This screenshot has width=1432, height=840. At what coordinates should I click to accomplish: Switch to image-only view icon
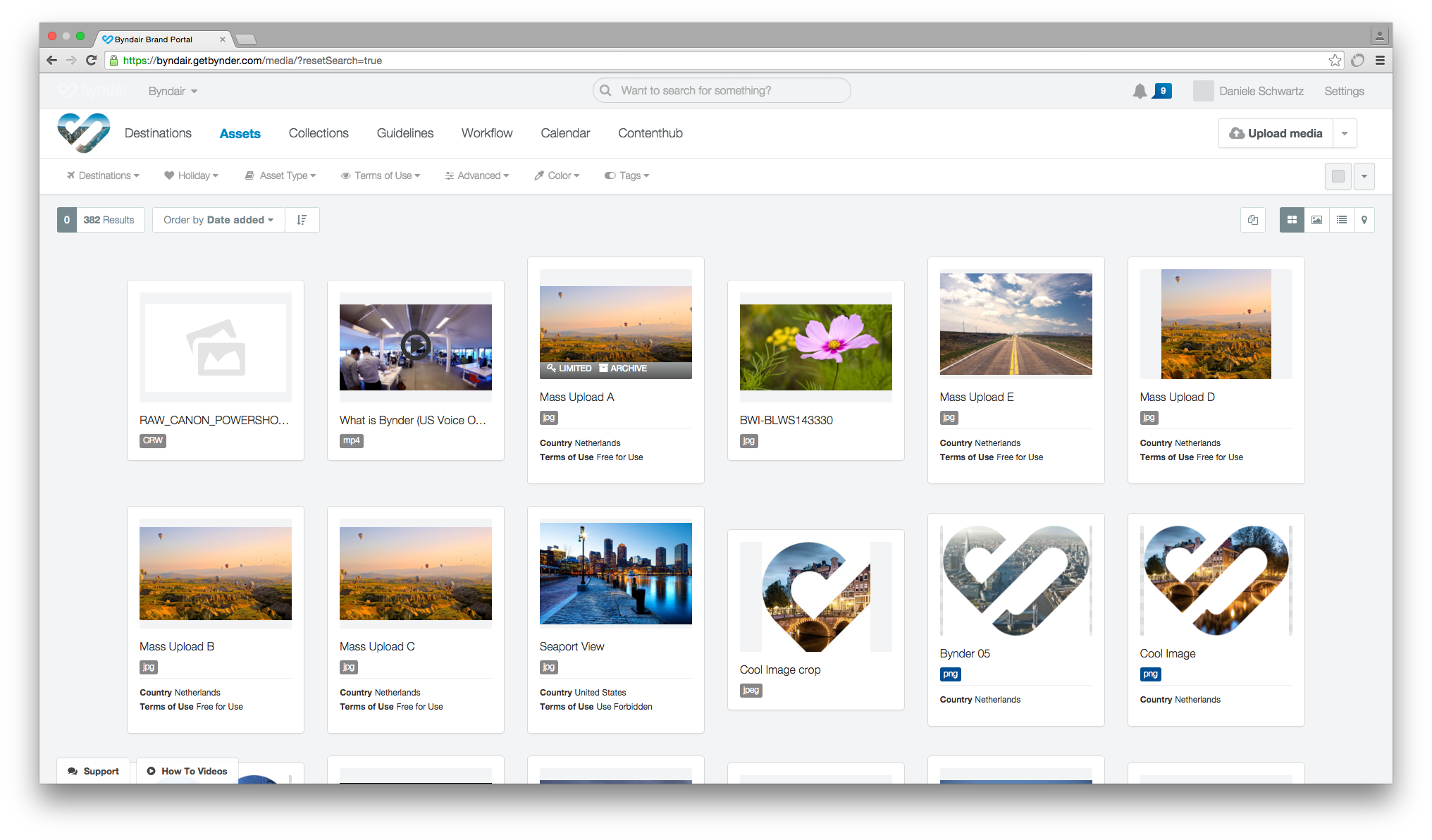(x=1316, y=220)
